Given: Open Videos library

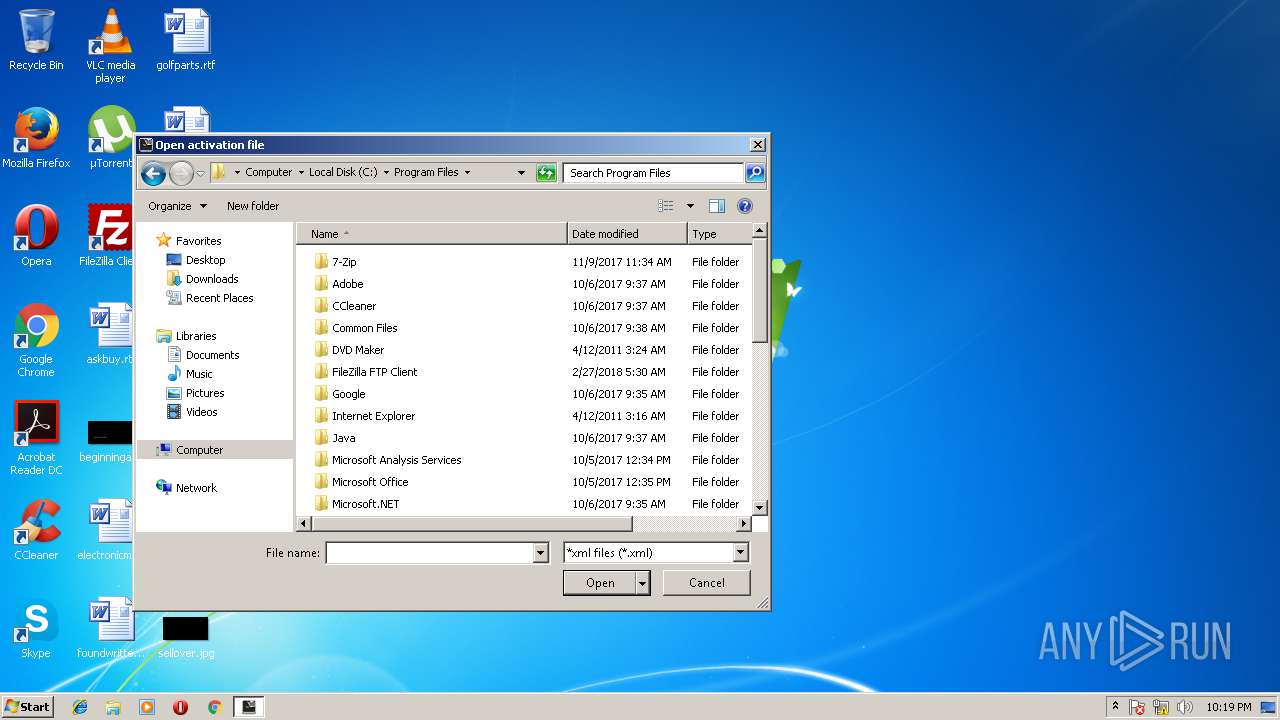Looking at the screenshot, I should click(x=201, y=412).
